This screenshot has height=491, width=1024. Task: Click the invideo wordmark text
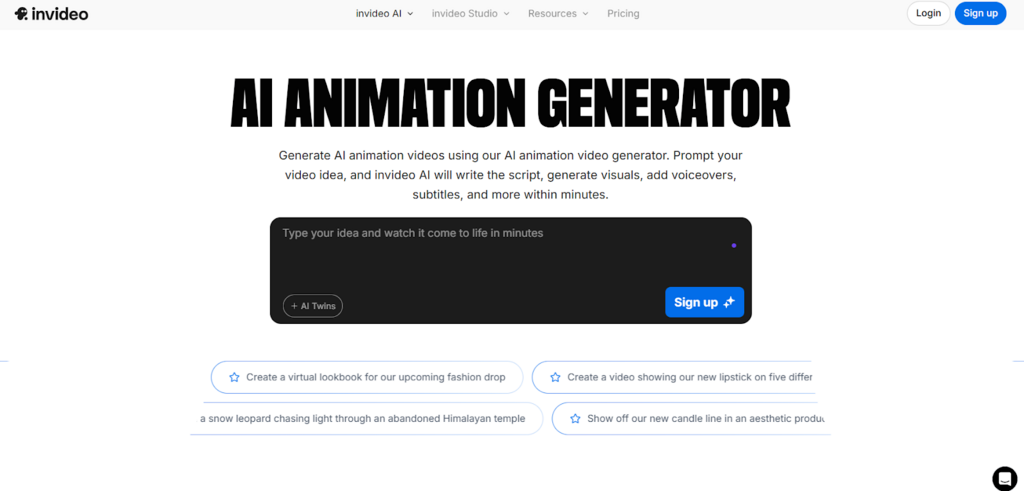tap(59, 14)
